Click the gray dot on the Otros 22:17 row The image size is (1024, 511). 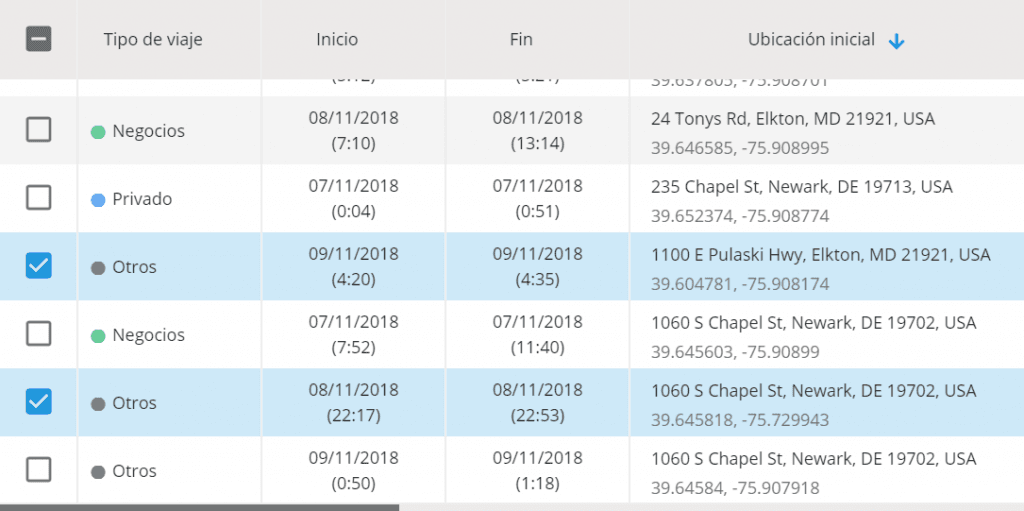click(x=98, y=404)
